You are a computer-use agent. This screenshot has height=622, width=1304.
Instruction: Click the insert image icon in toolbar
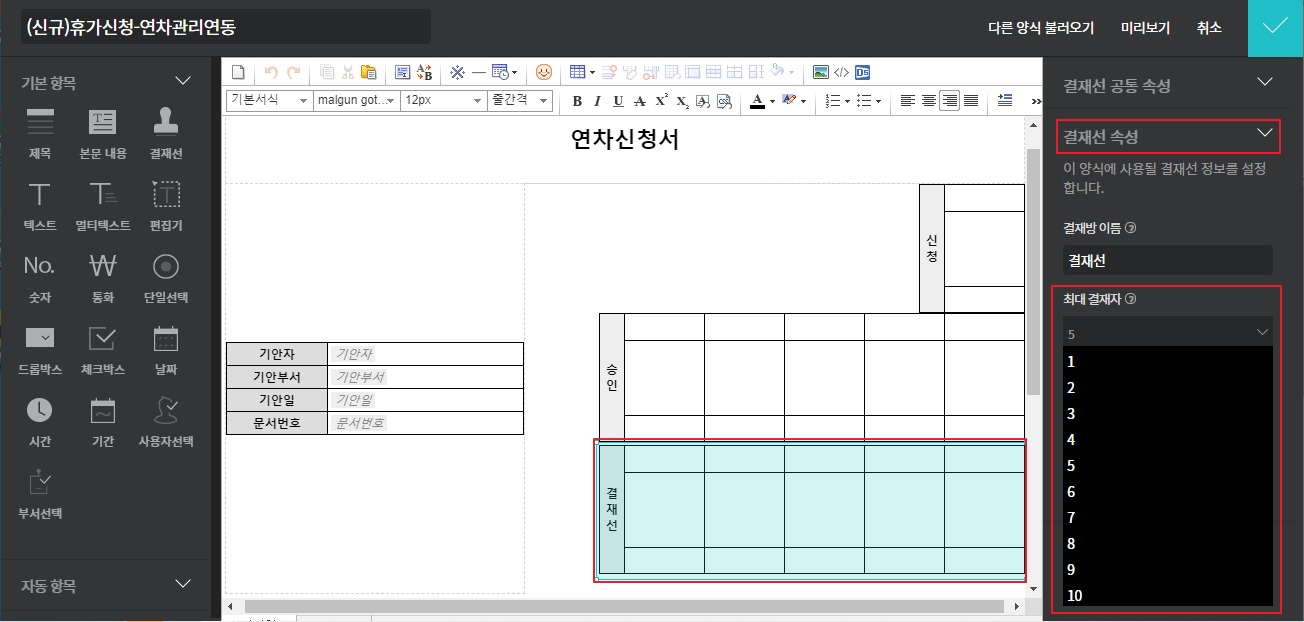(821, 72)
